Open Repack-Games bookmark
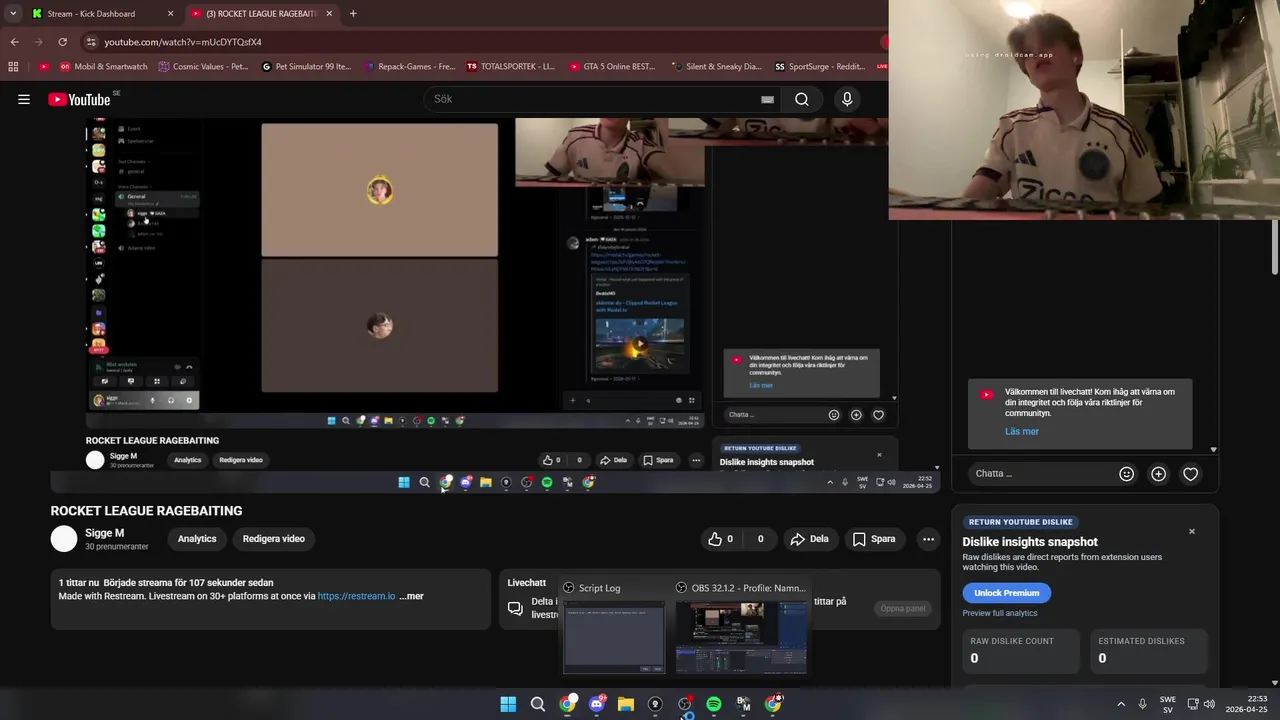 click(x=410, y=67)
